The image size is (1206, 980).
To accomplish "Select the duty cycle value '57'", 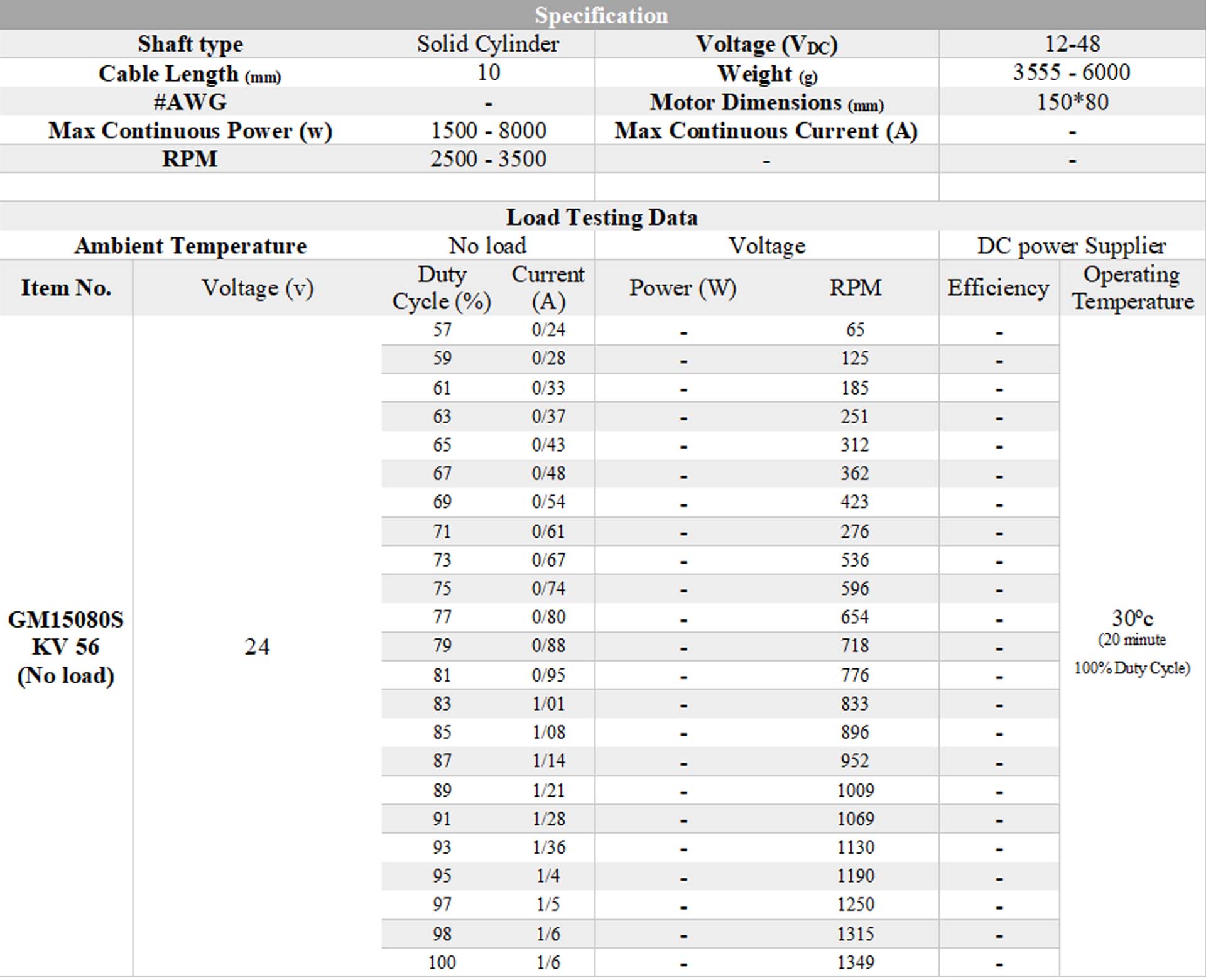I will (x=442, y=329).
